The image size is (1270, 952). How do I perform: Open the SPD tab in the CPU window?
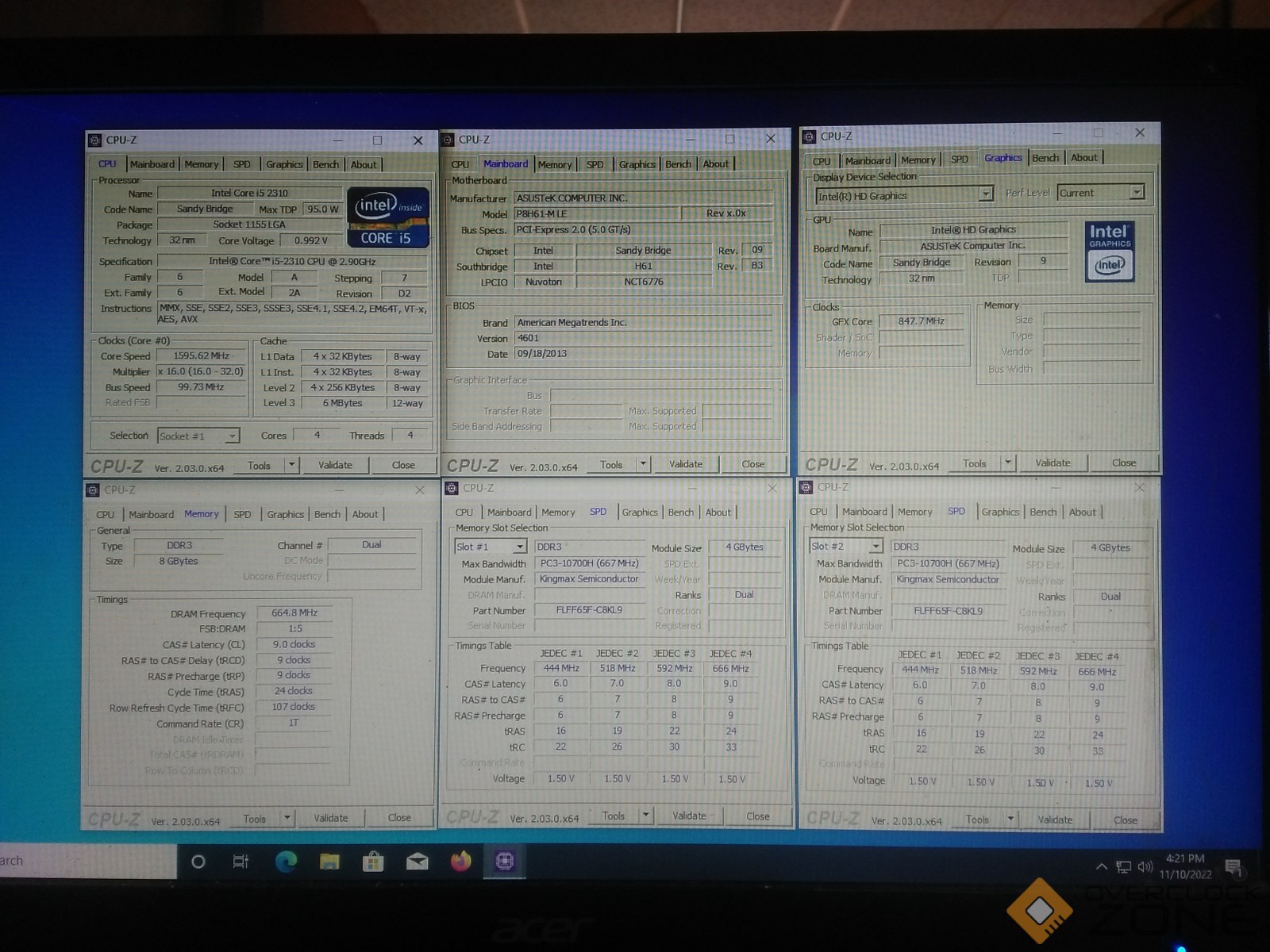(241, 164)
